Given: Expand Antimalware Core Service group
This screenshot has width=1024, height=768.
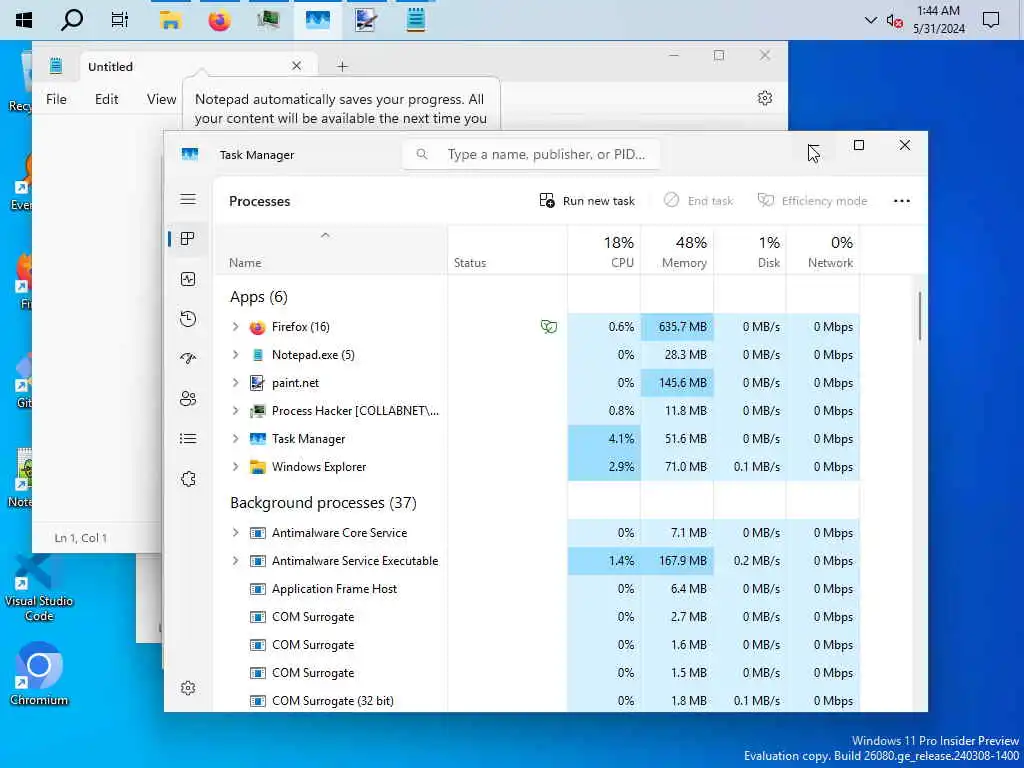Looking at the screenshot, I should [x=236, y=533].
